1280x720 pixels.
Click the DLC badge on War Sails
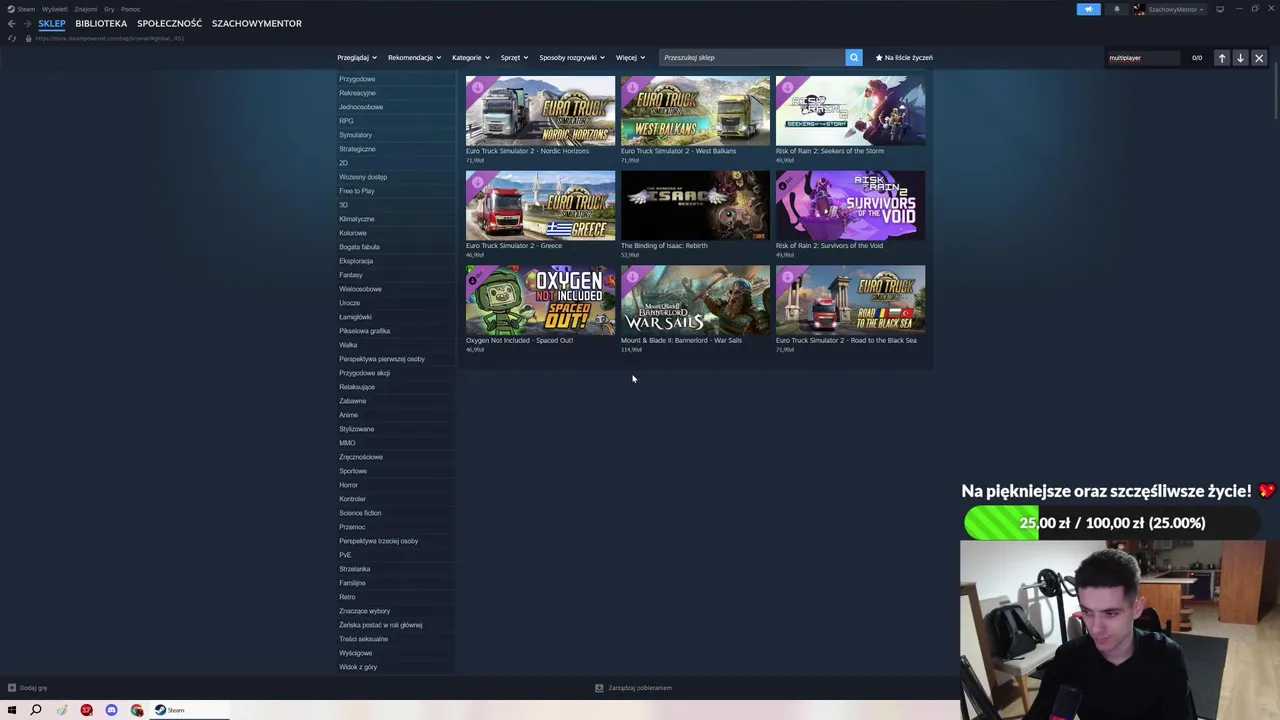632,277
